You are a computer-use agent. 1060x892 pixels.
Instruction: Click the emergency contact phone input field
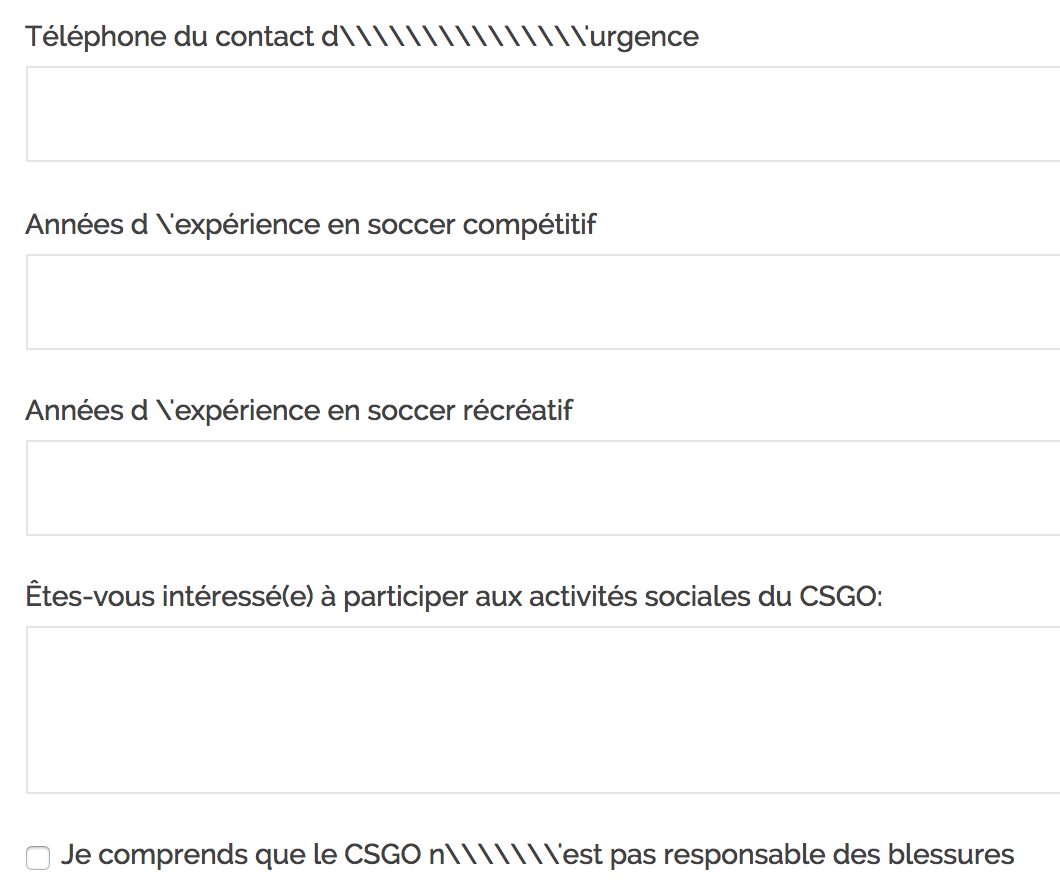click(x=540, y=114)
